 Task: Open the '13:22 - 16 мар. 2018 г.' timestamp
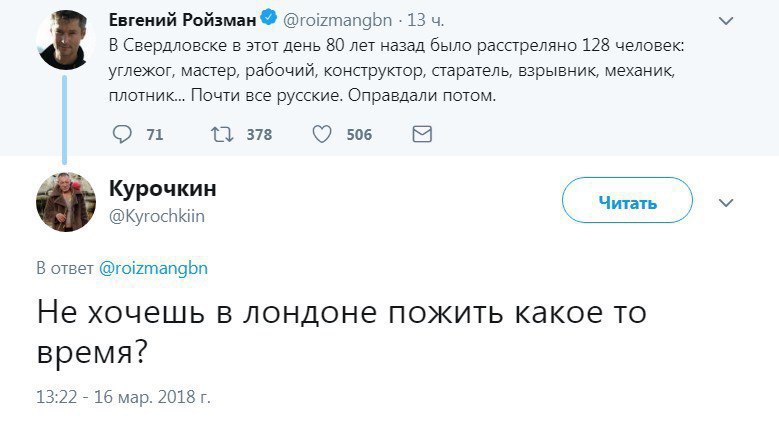click(124, 396)
